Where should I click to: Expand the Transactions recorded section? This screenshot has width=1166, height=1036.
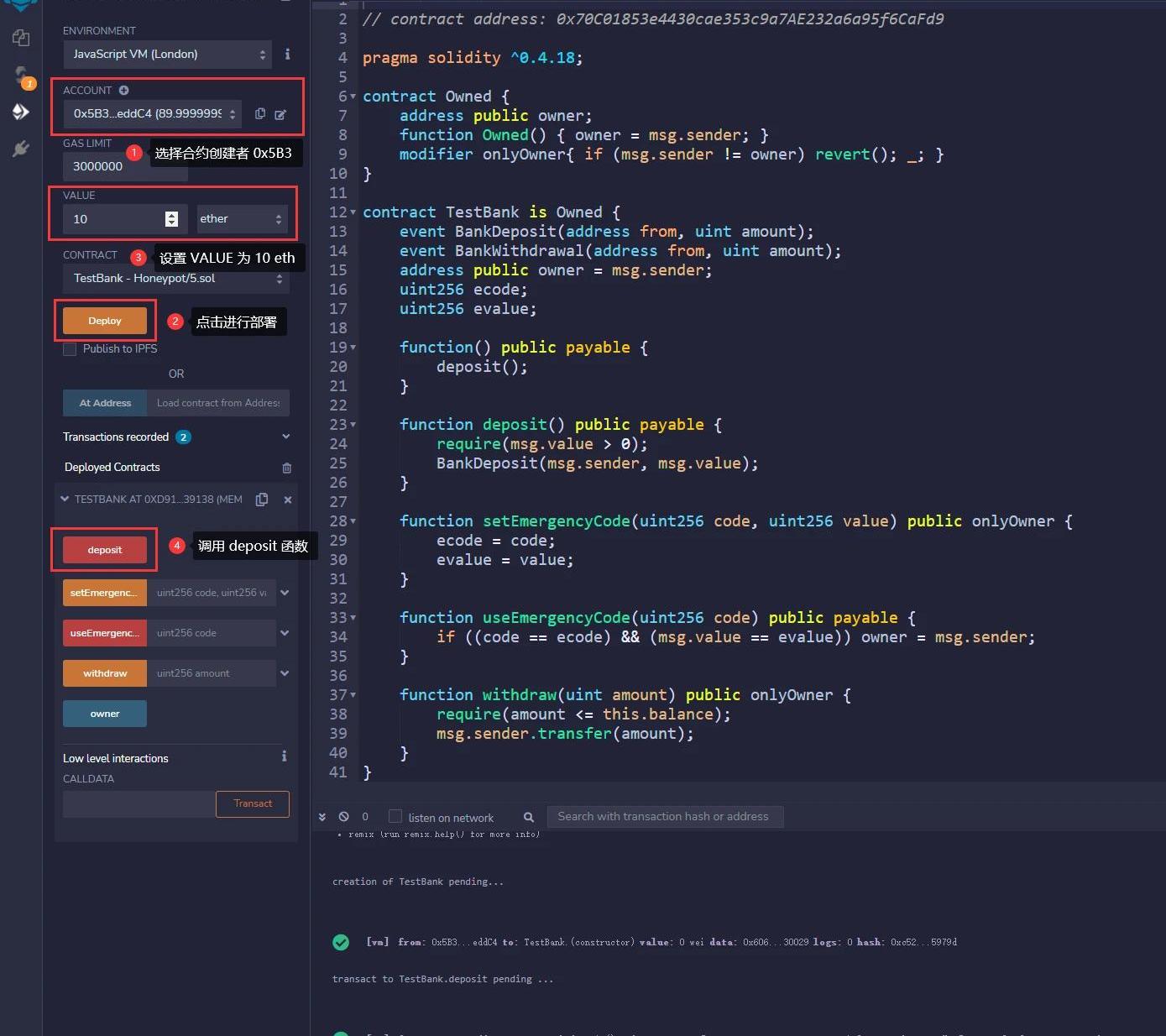click(286, 437)
